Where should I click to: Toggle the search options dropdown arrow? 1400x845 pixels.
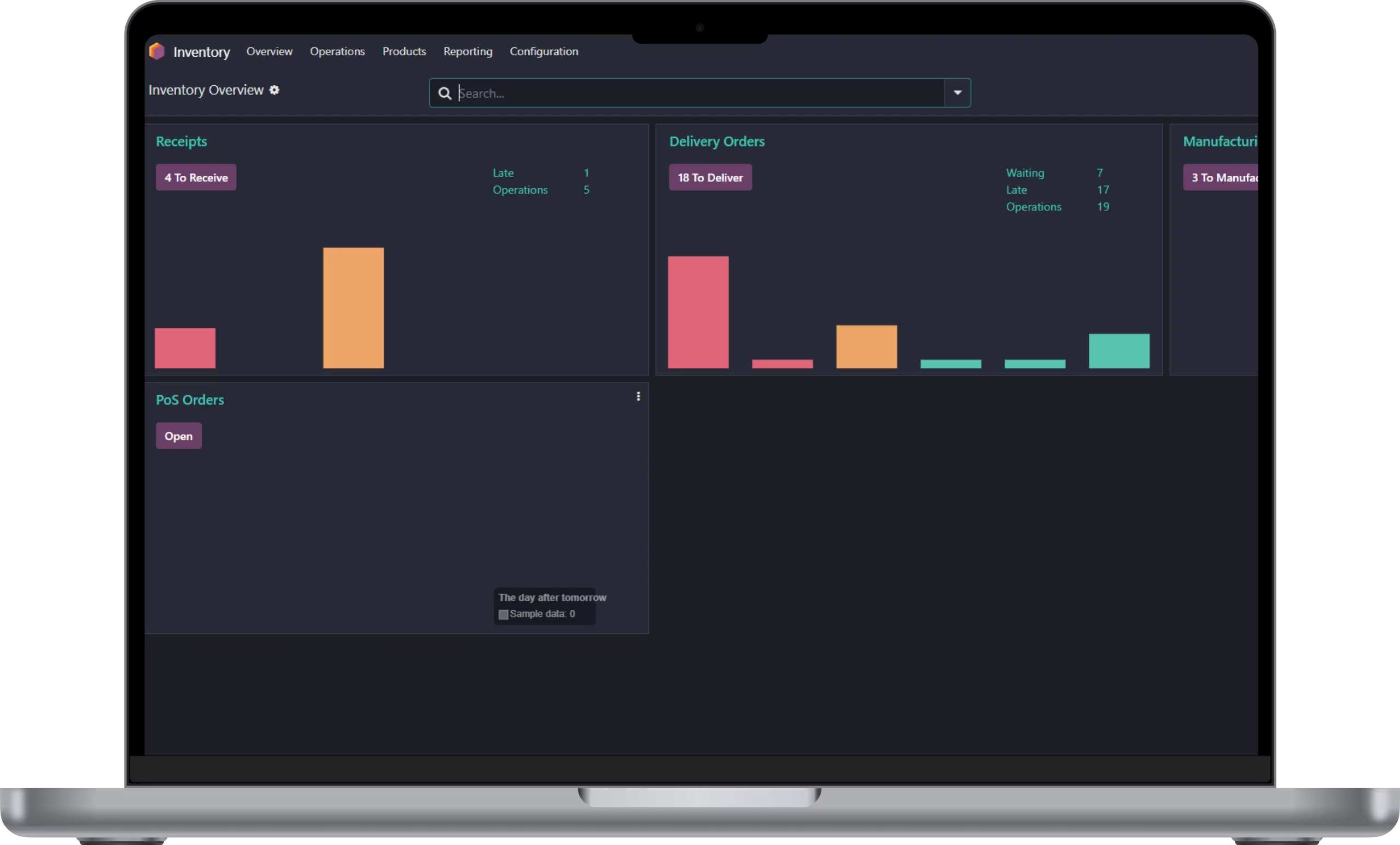tap(958, 93)
